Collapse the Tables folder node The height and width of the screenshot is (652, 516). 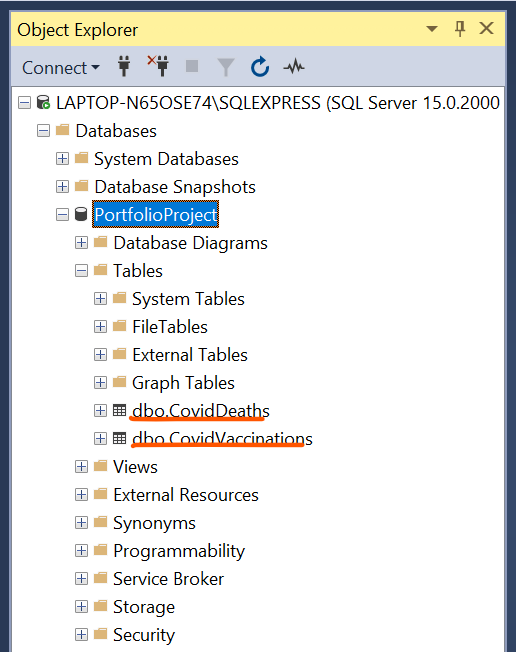pyautogui.click(x=81, y=271)
